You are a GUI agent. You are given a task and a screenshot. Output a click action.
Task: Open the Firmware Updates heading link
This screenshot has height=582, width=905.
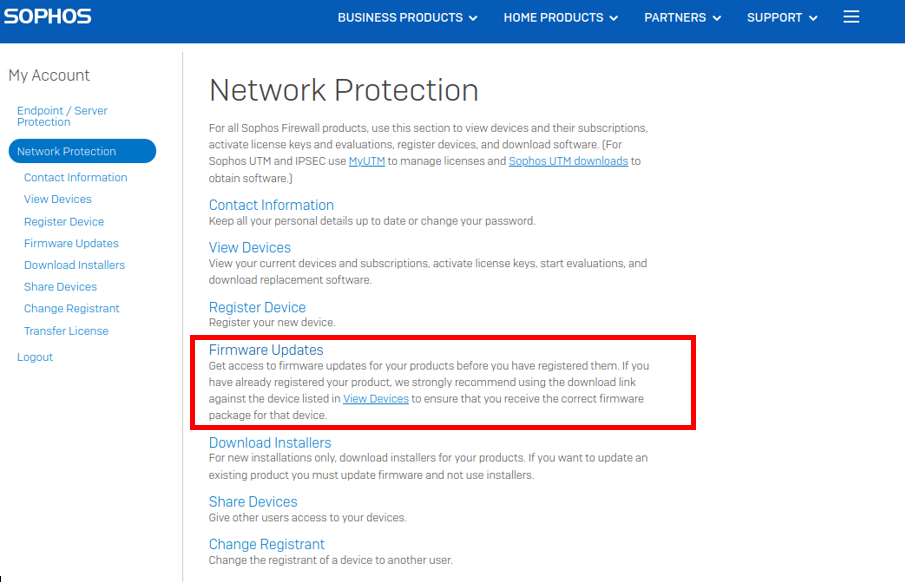(266, 350)
